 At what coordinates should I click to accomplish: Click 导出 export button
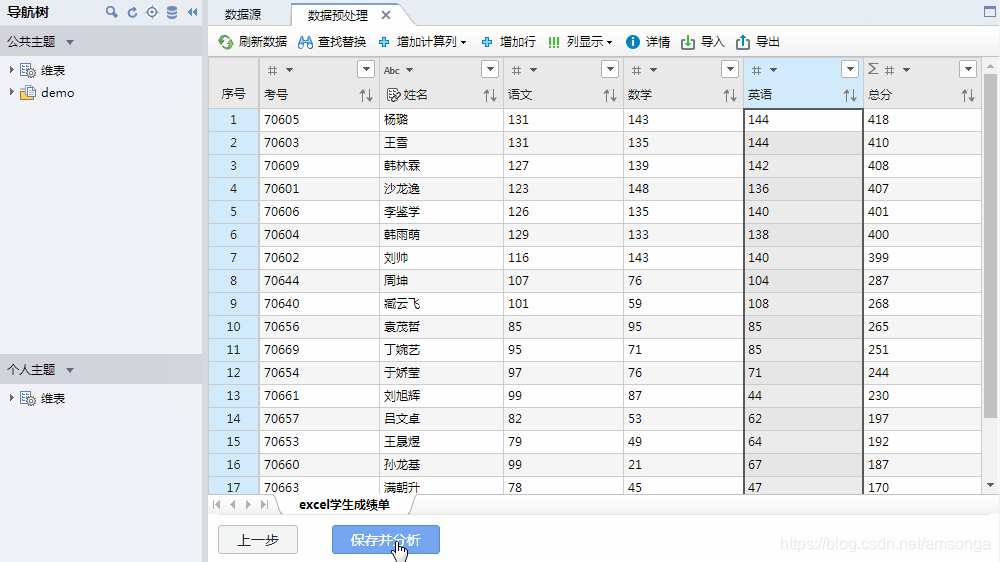[758, 42]
